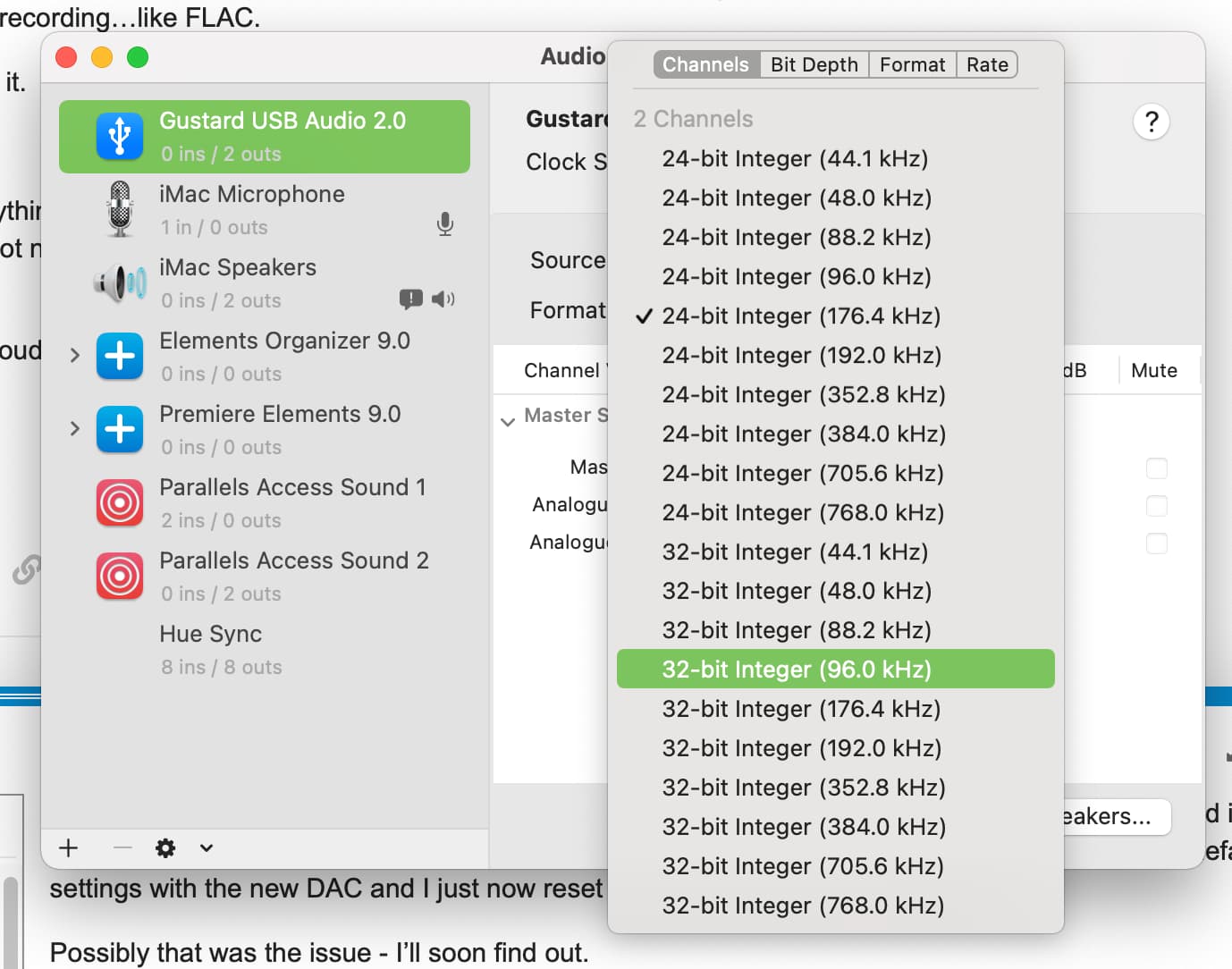Zoom the window with the green button
The width and height of the screenshot is (1232, 969).
[x=138, y=57]
